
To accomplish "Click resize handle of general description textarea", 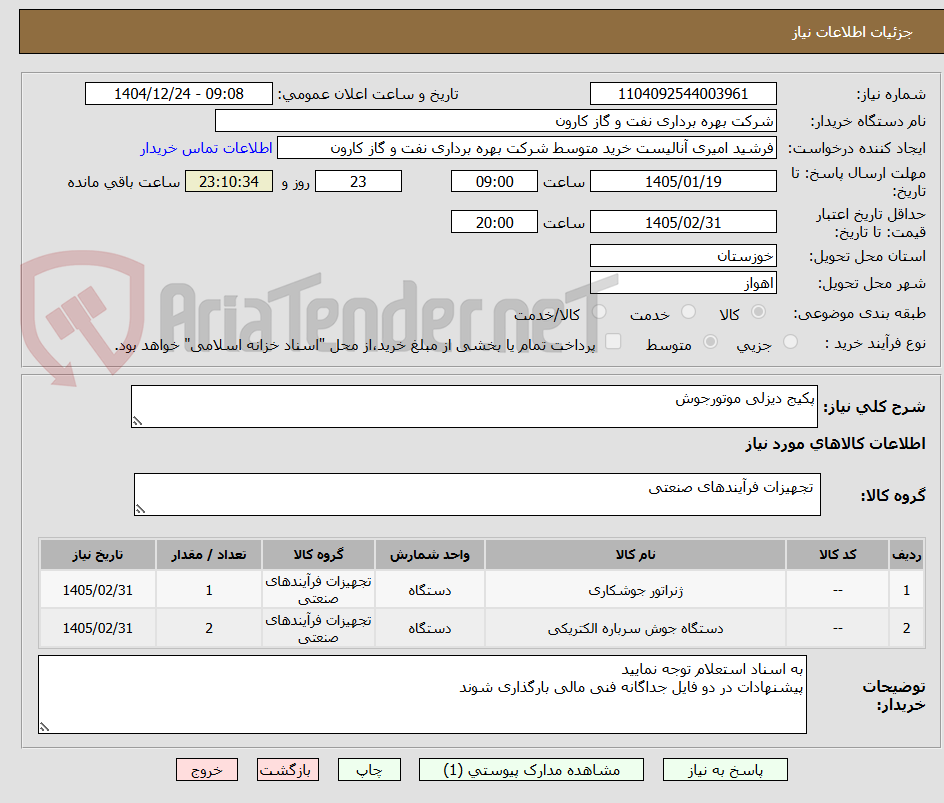I will point(137,421).
